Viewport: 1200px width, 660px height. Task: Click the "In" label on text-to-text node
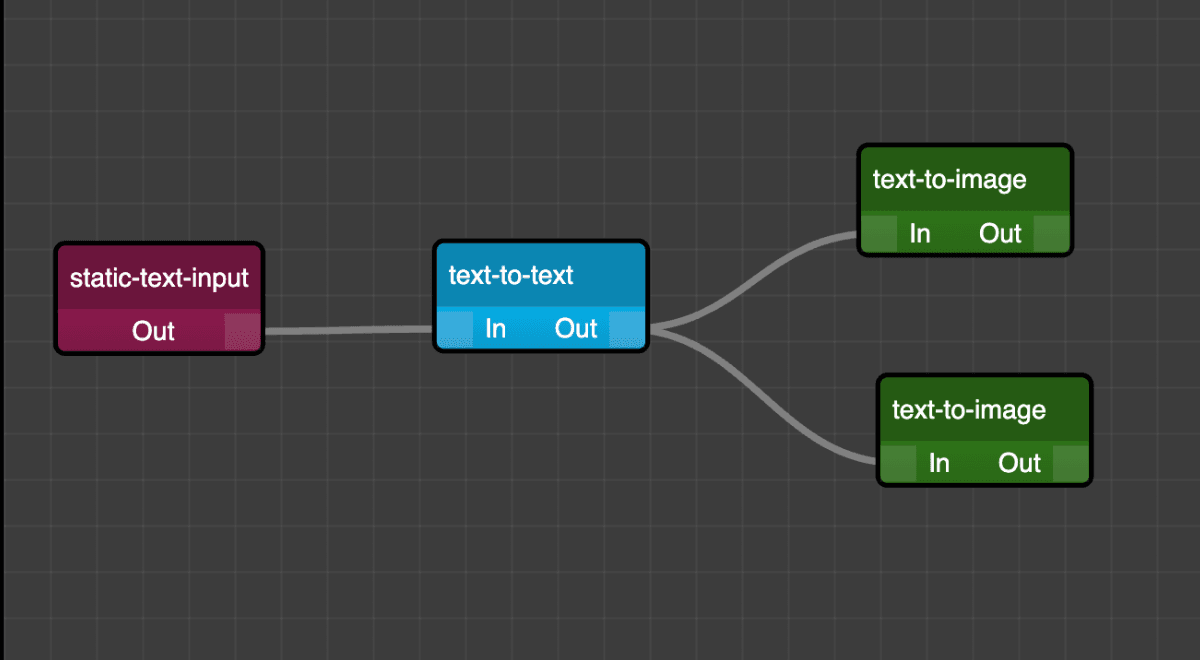[495, 329]
